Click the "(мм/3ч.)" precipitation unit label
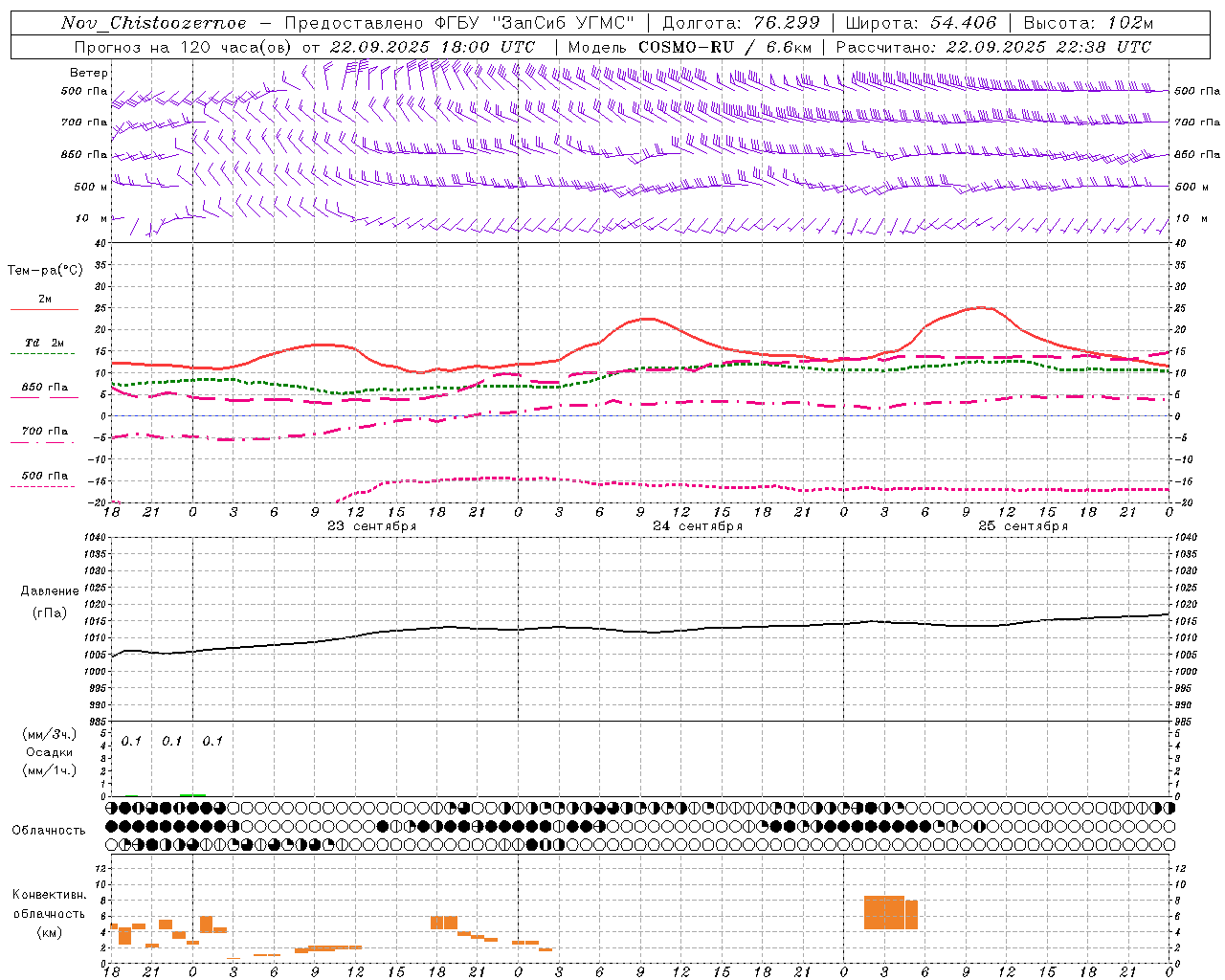 point(49,734)
